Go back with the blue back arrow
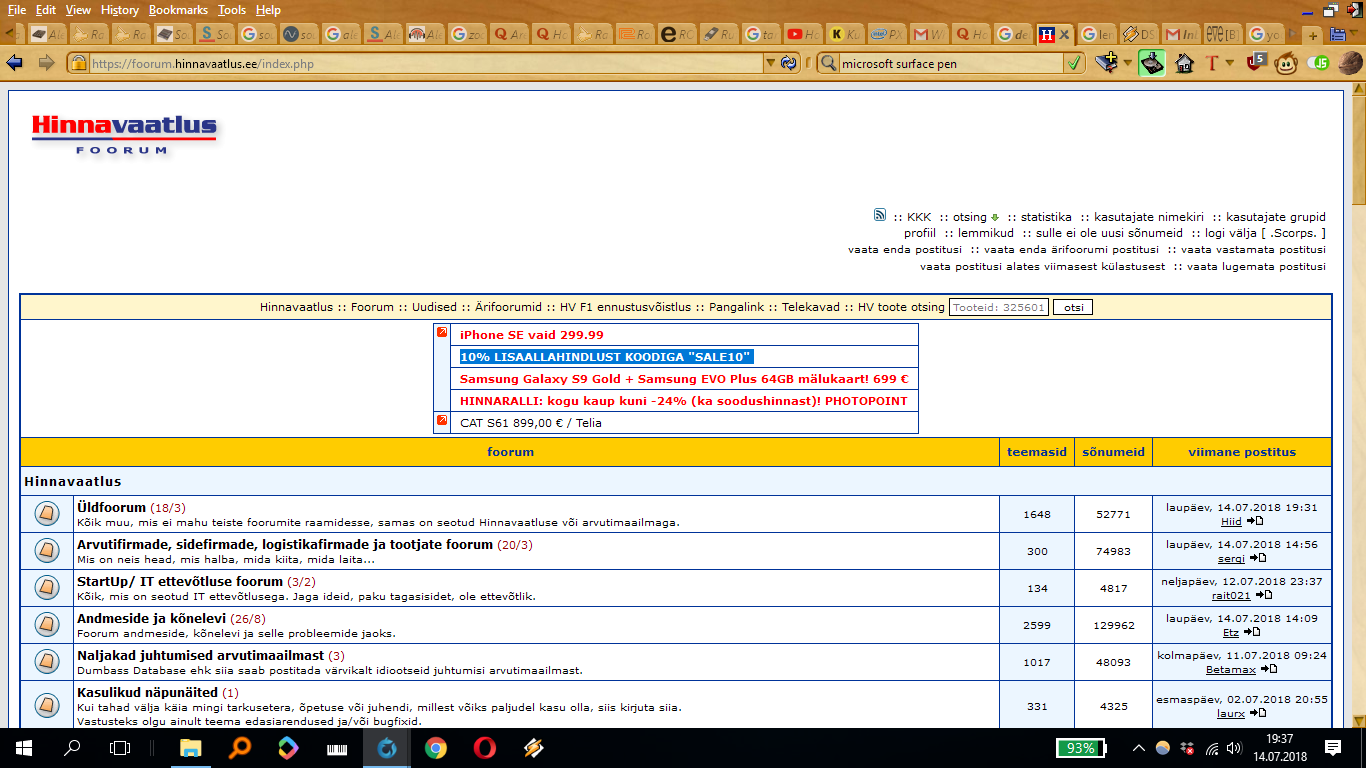This screenshot has height=768, width=1366. (14, 63)
